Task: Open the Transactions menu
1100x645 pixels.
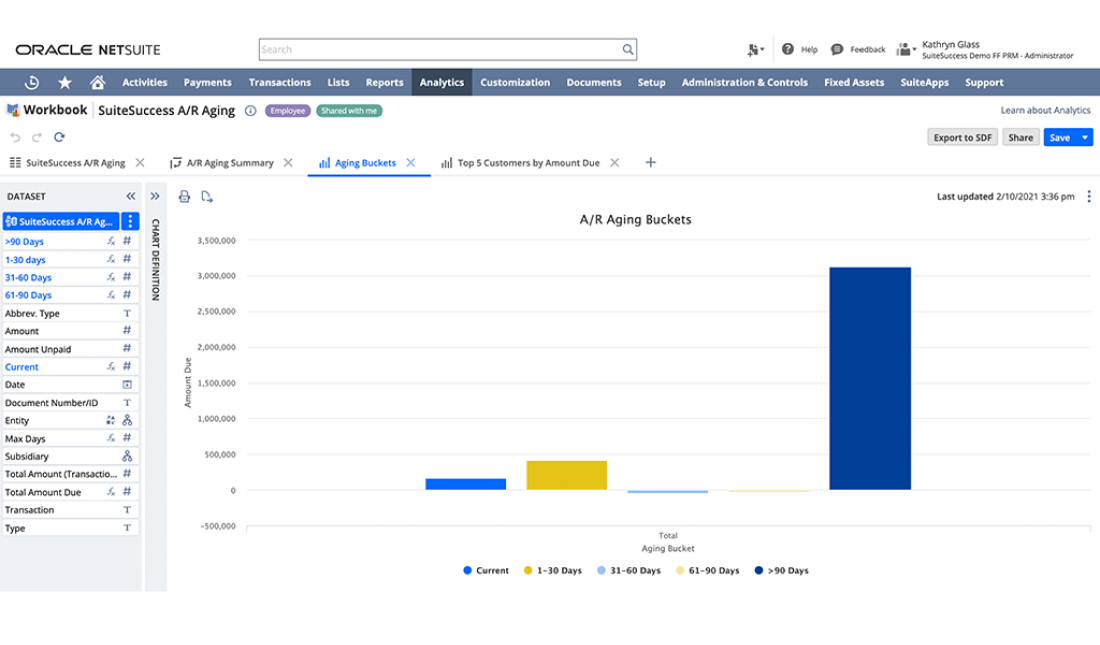Action: coord(280,82)
